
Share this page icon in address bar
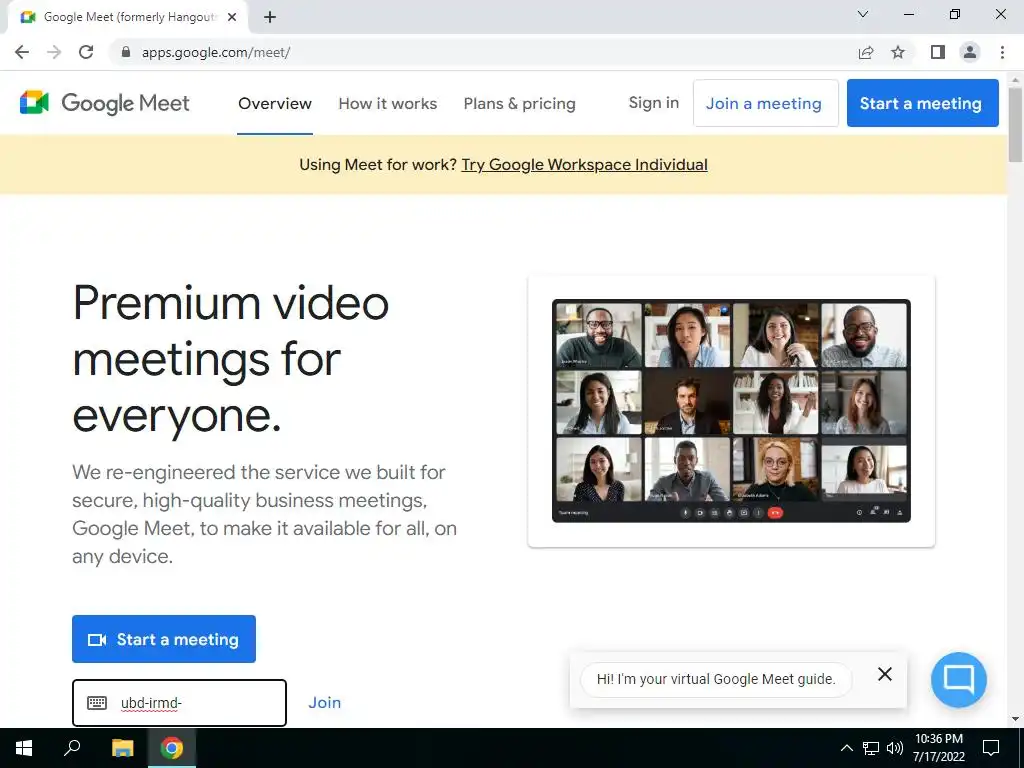866,52
